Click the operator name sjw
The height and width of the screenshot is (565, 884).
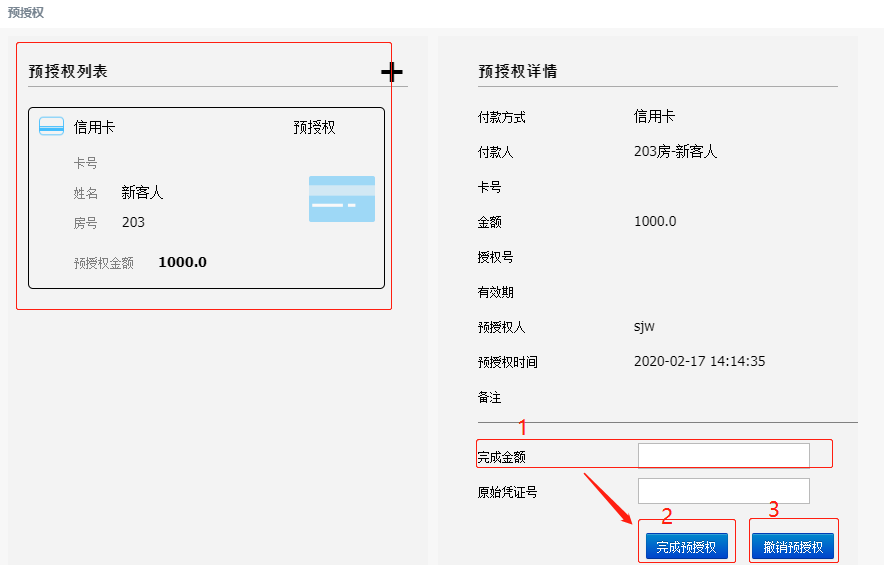coord(644,326)
